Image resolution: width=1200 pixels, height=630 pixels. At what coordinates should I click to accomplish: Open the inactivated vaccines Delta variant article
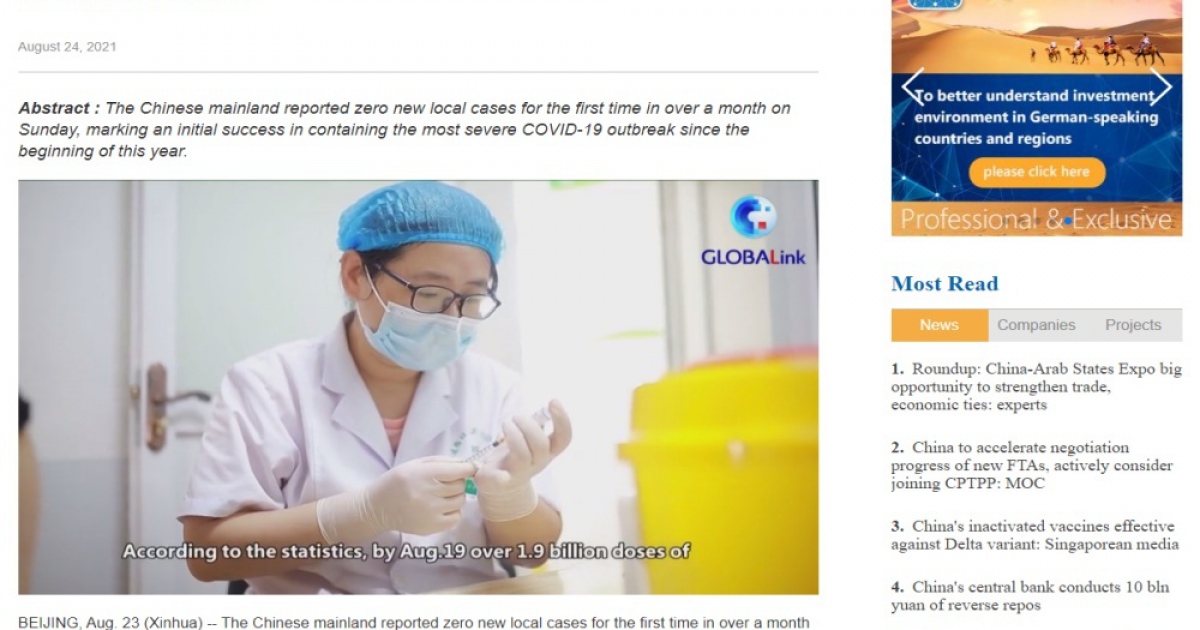pyautogui.click(x=1034, y=535)
